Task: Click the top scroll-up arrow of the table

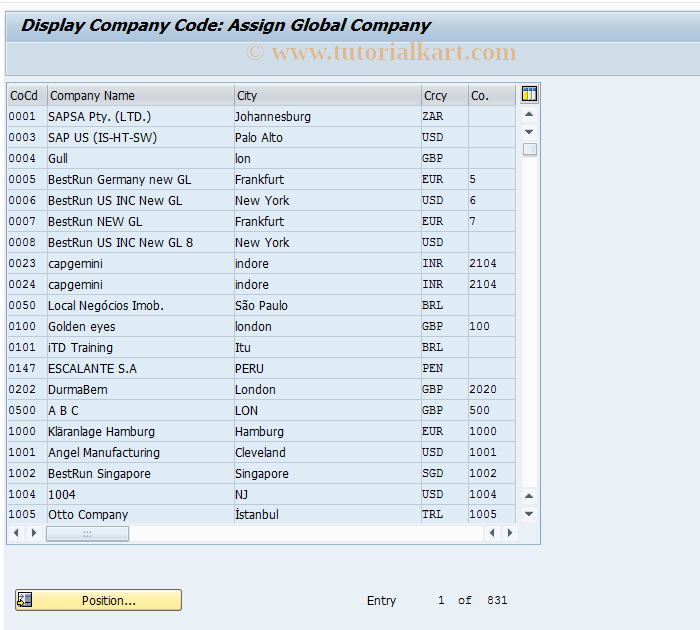Action: pos(529,114)
